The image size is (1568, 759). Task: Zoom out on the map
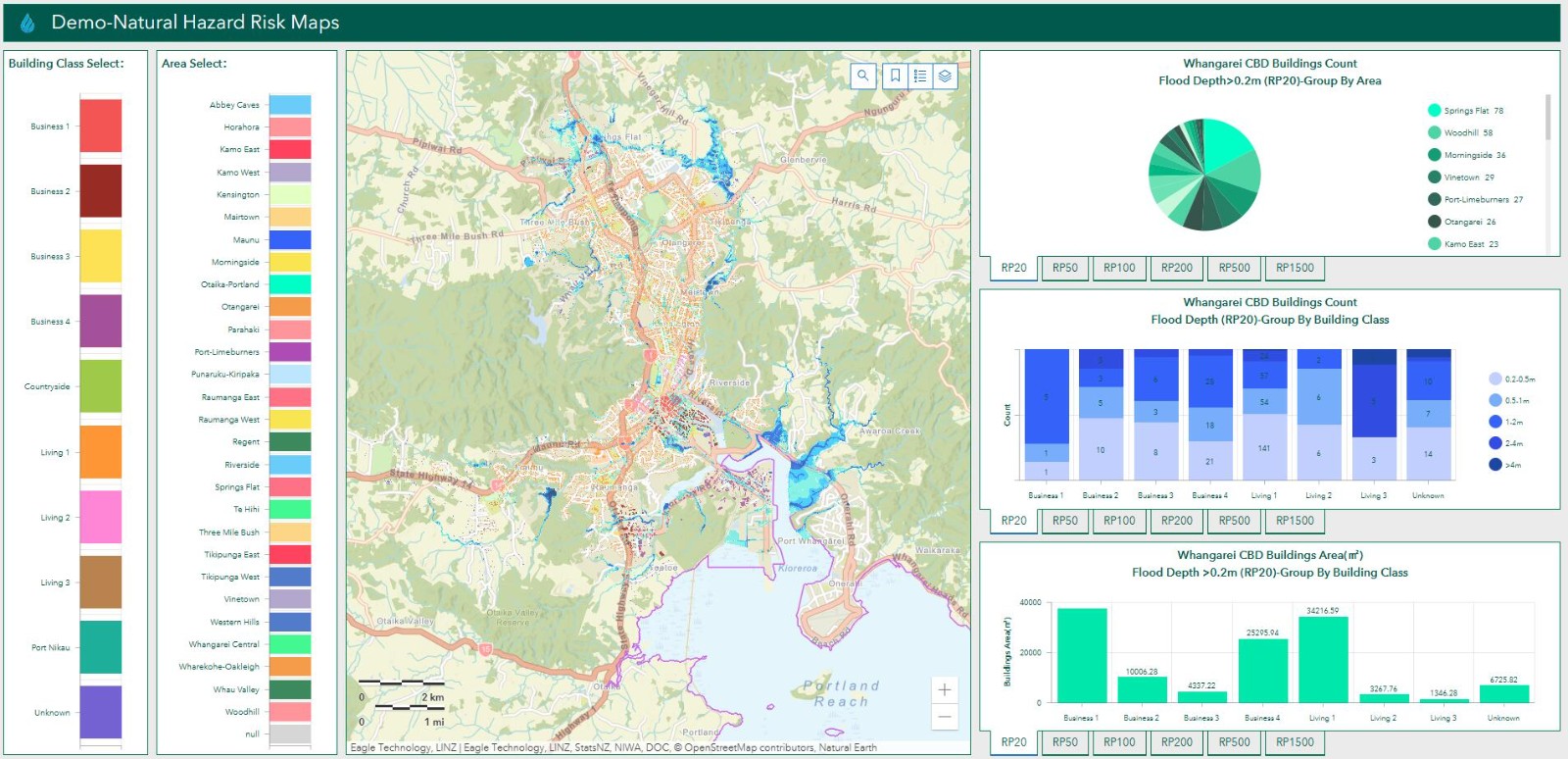[944, 717]
